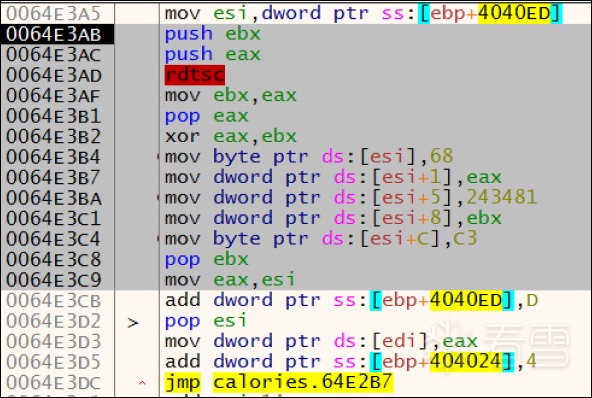Click the pop esi instruction
Screen dimensions: 592x398
(205, 321)
